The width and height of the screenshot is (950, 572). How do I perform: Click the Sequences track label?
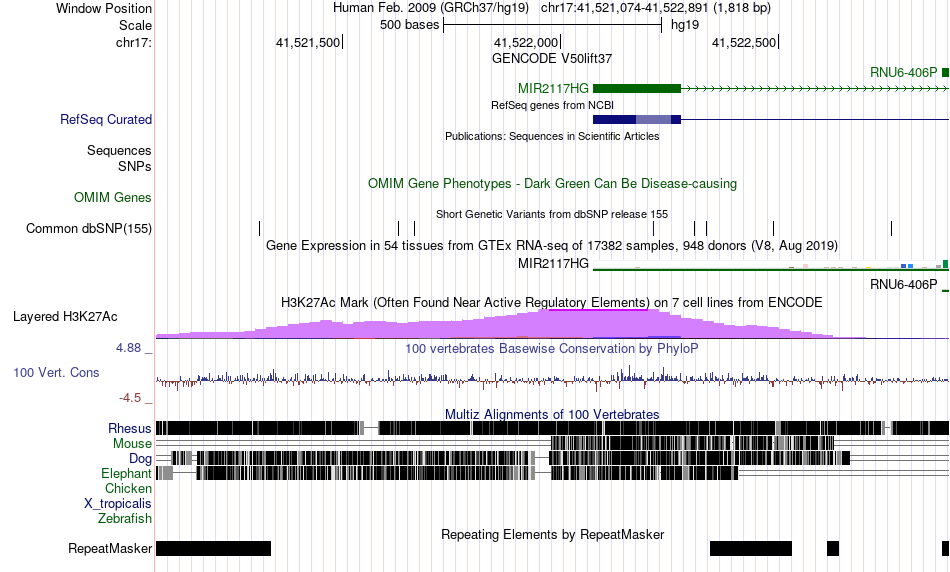119,150
